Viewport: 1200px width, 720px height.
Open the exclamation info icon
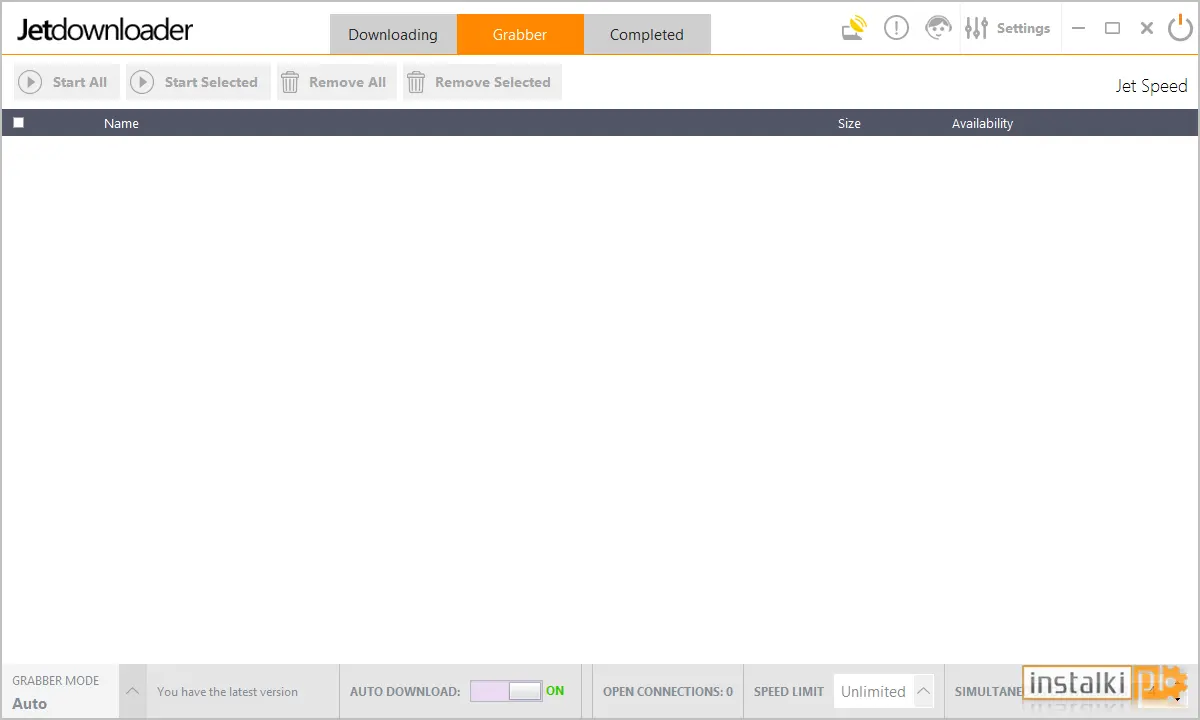click(x=896, y=28)
